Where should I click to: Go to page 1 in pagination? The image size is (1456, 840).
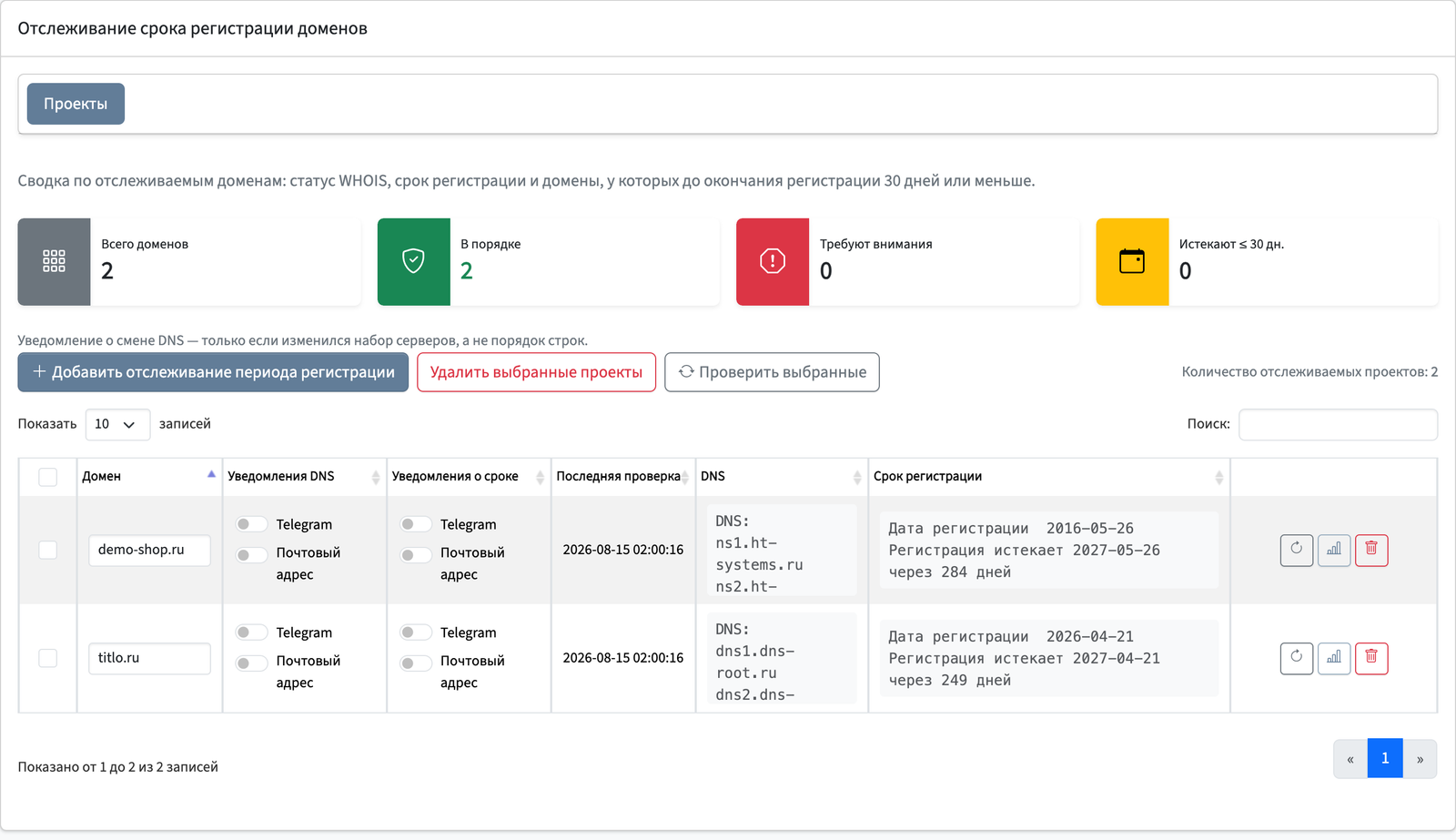pyautogui.click(x=1385, y=758)
